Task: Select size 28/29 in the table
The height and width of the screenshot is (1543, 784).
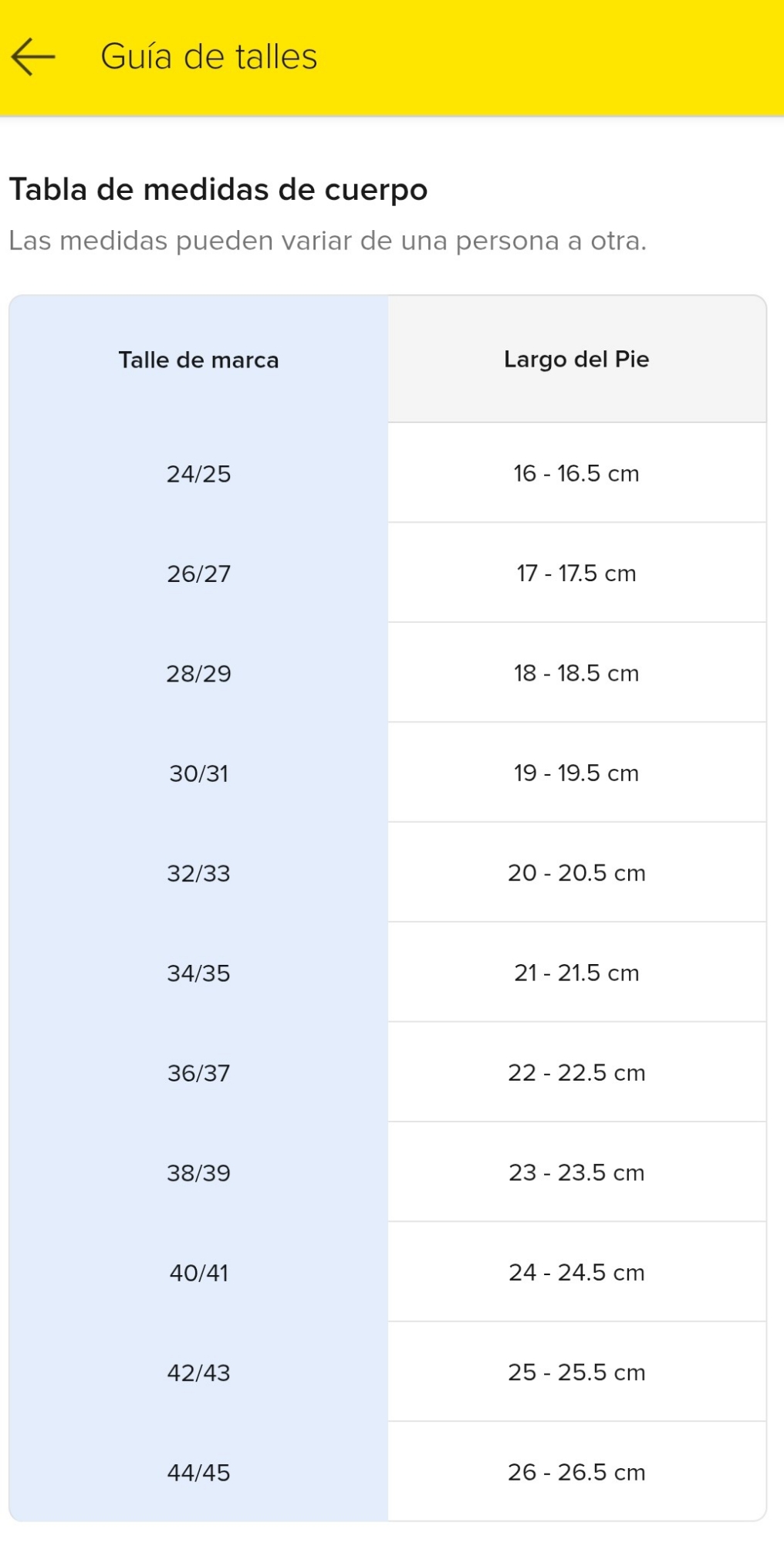Action: click(x=198, y=674)
